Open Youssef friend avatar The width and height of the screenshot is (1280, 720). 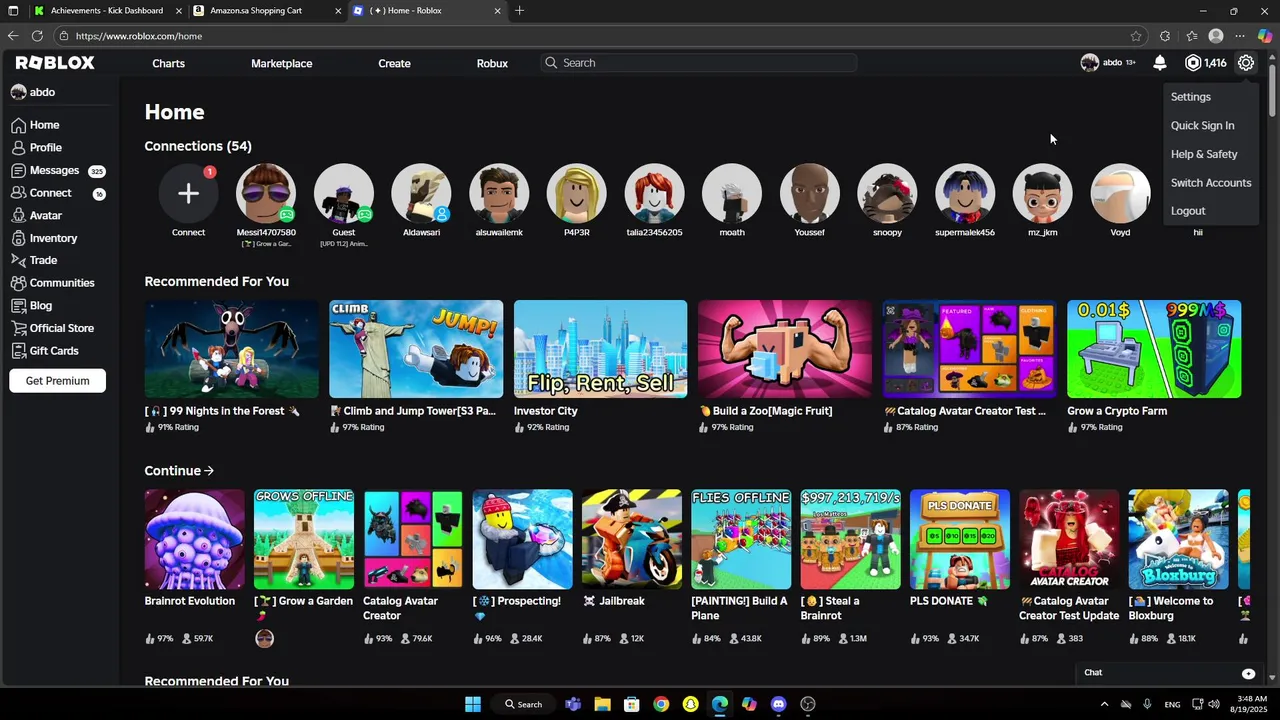click(x=809, y=193)
